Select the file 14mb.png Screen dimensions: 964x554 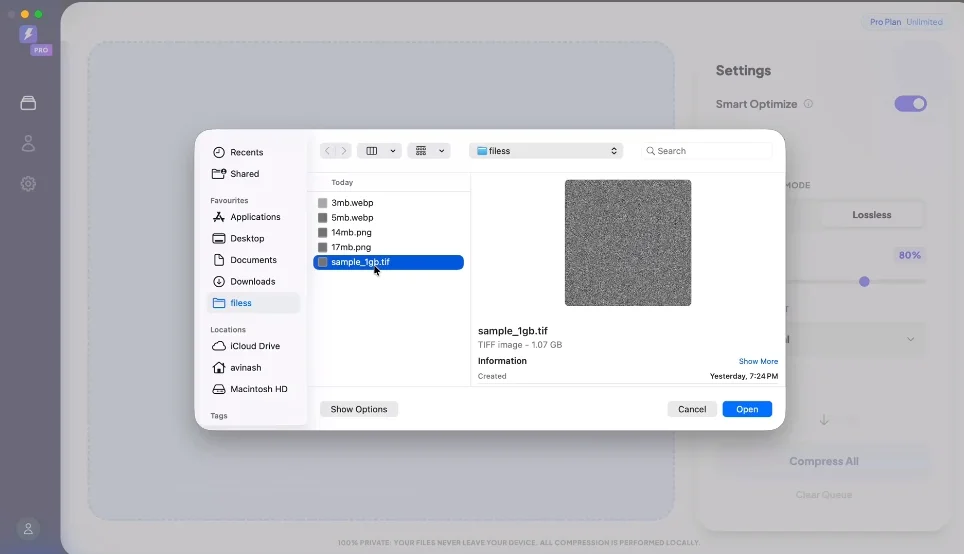pos(389,232)
